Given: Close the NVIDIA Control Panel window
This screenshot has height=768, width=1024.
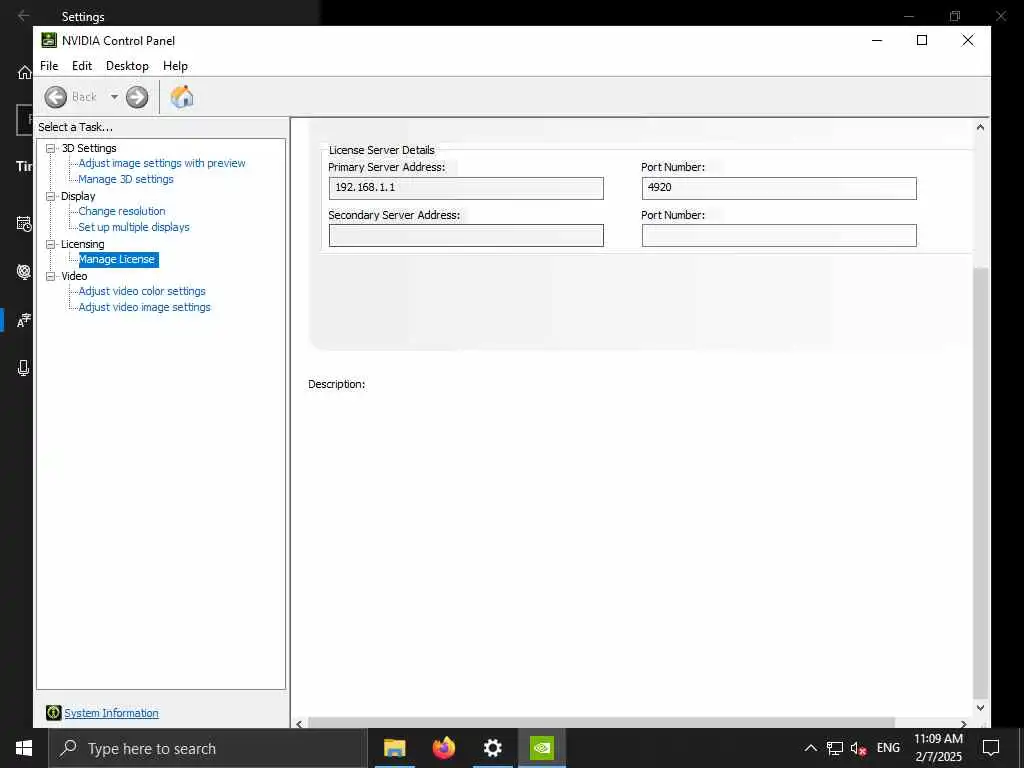Looking at the screenshot, I should point(968,40).
